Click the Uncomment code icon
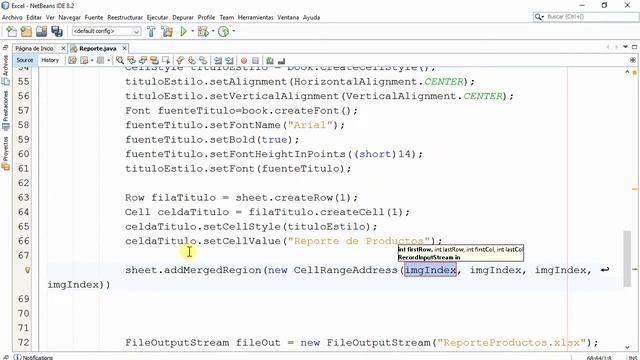The height and width of the screenshot is (360, 640). point(281,60)
